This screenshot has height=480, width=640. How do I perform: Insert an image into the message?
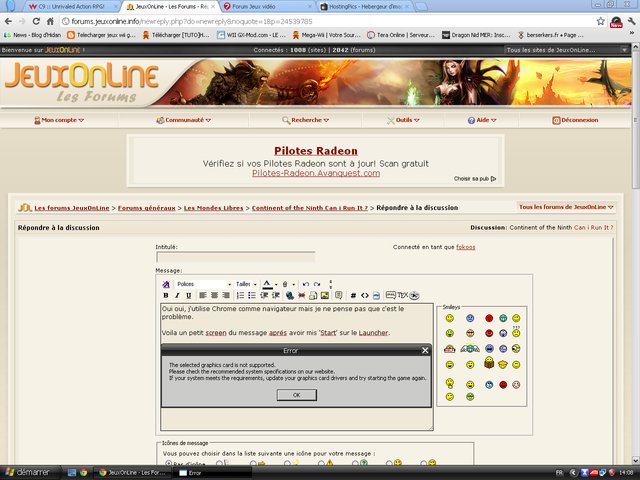325,295
